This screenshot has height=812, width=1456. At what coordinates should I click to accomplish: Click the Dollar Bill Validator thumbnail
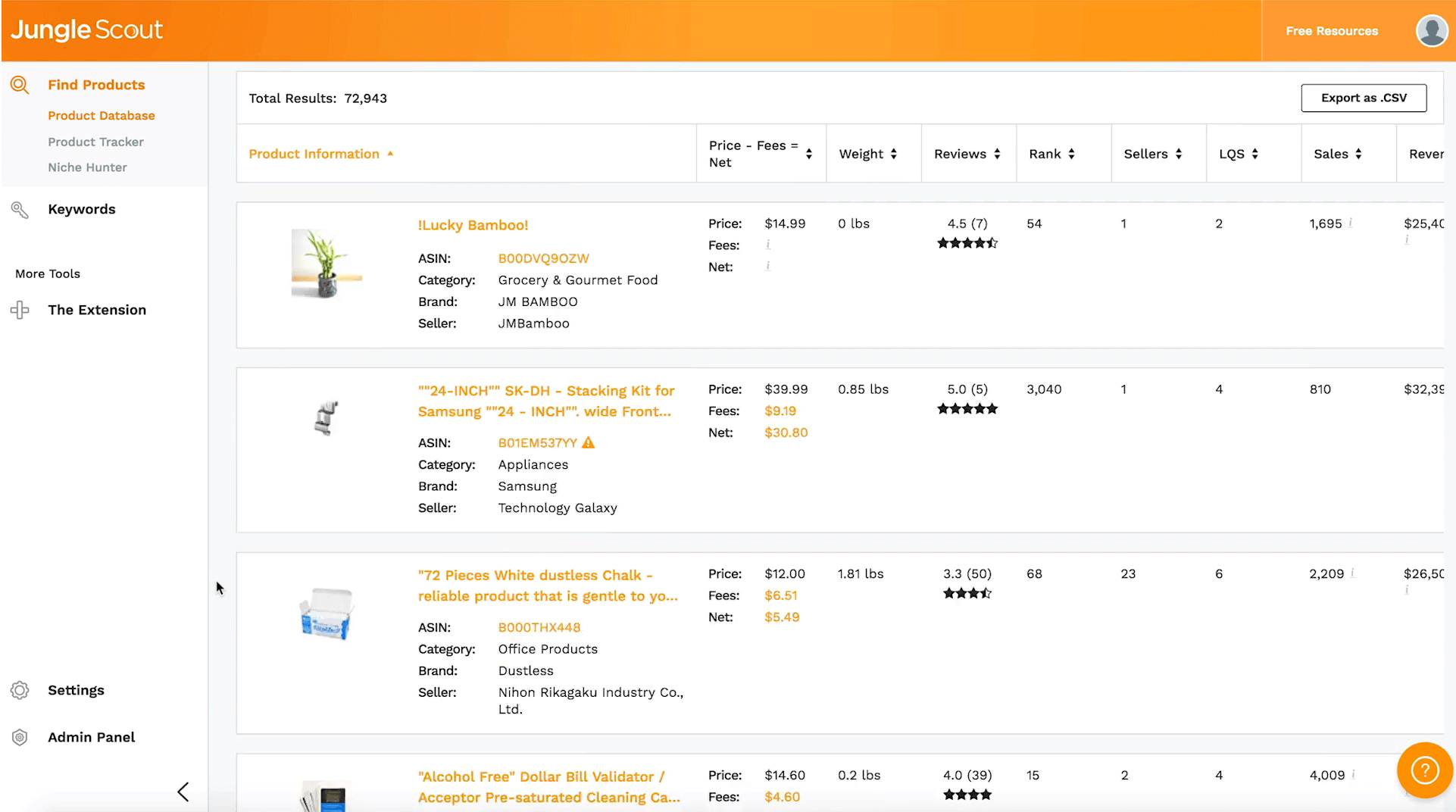(x=327, y=796)
